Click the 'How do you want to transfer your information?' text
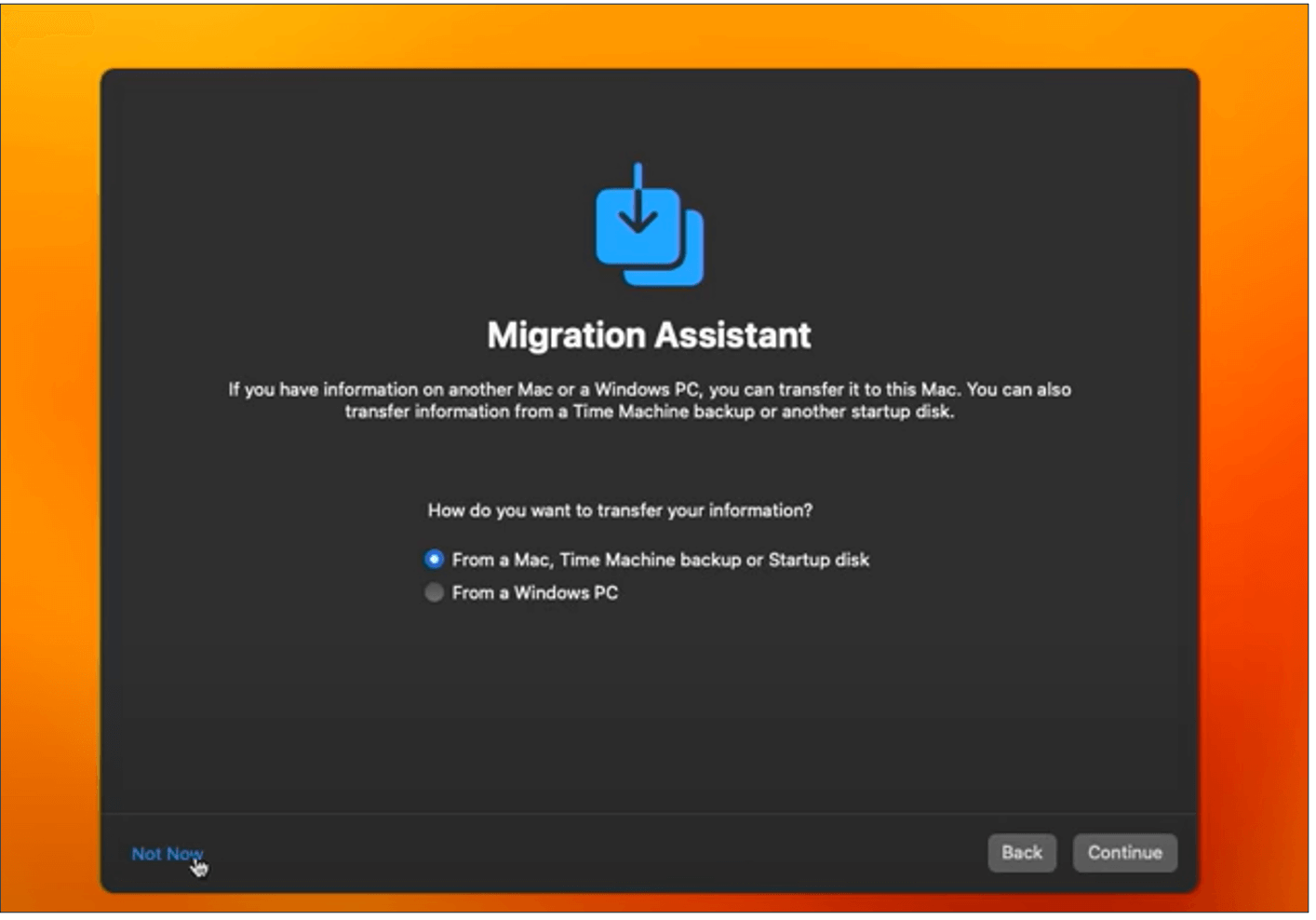Image resolution: width=1316 pixels, height=920 pixels. pyautogui.click(x=620, y=510)
